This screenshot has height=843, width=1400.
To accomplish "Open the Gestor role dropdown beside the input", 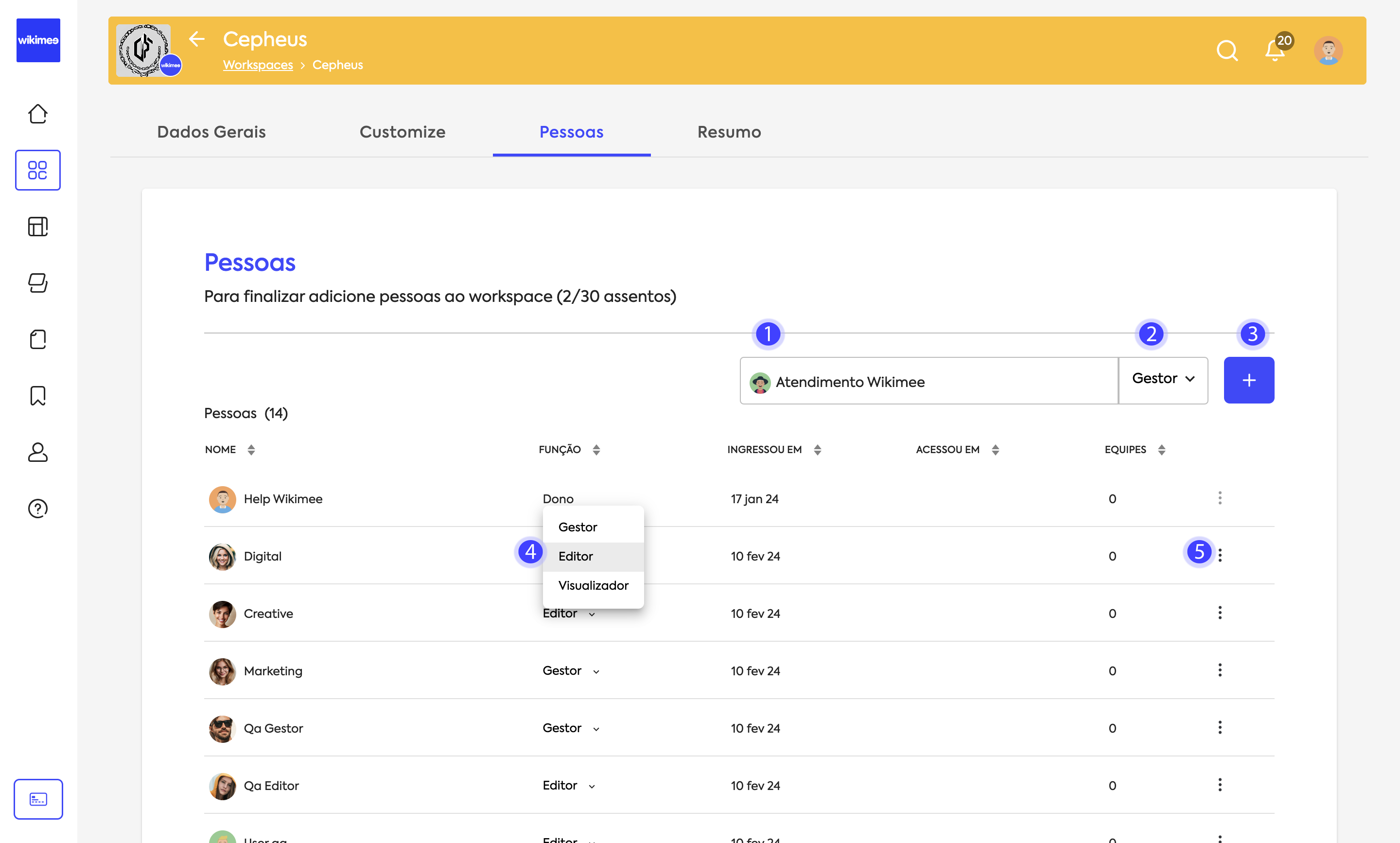I will pos(1163,379).
